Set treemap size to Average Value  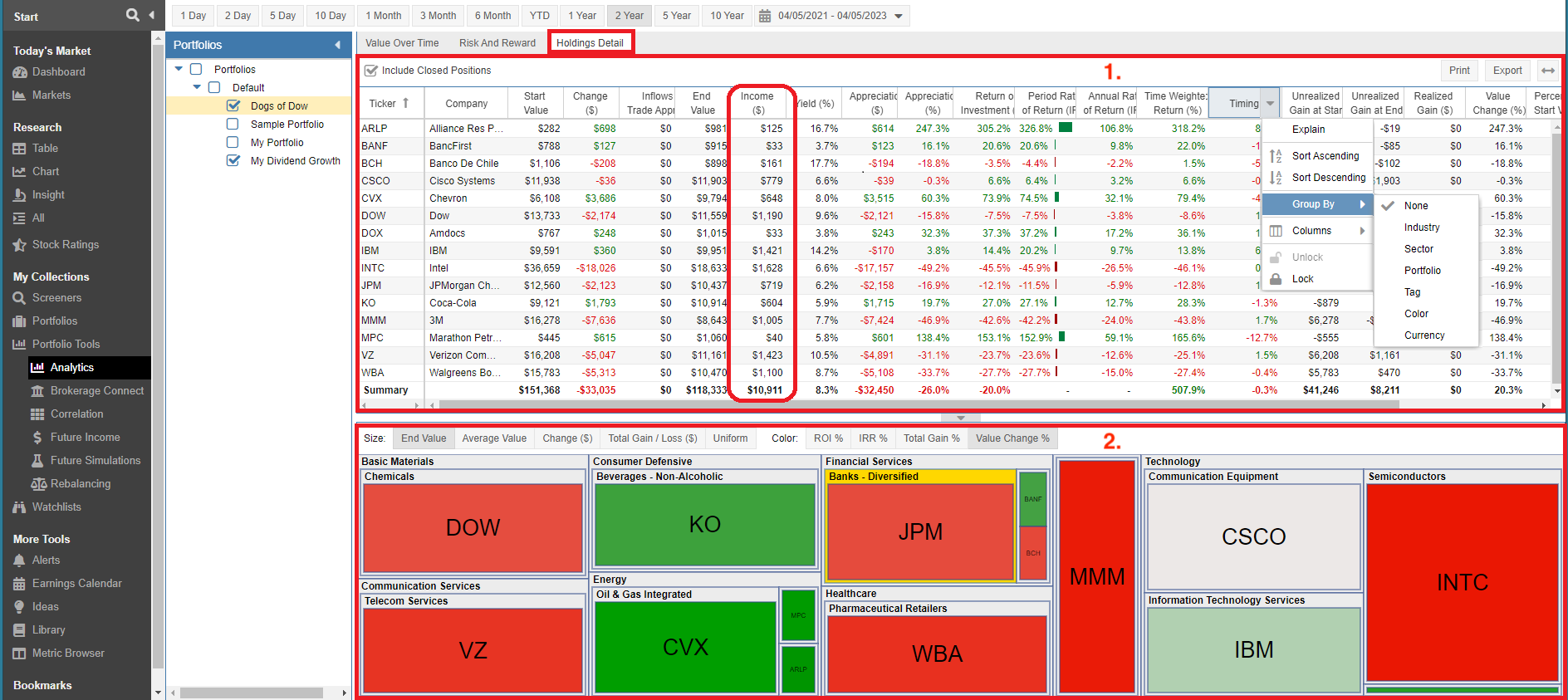[x=494, y=438]
